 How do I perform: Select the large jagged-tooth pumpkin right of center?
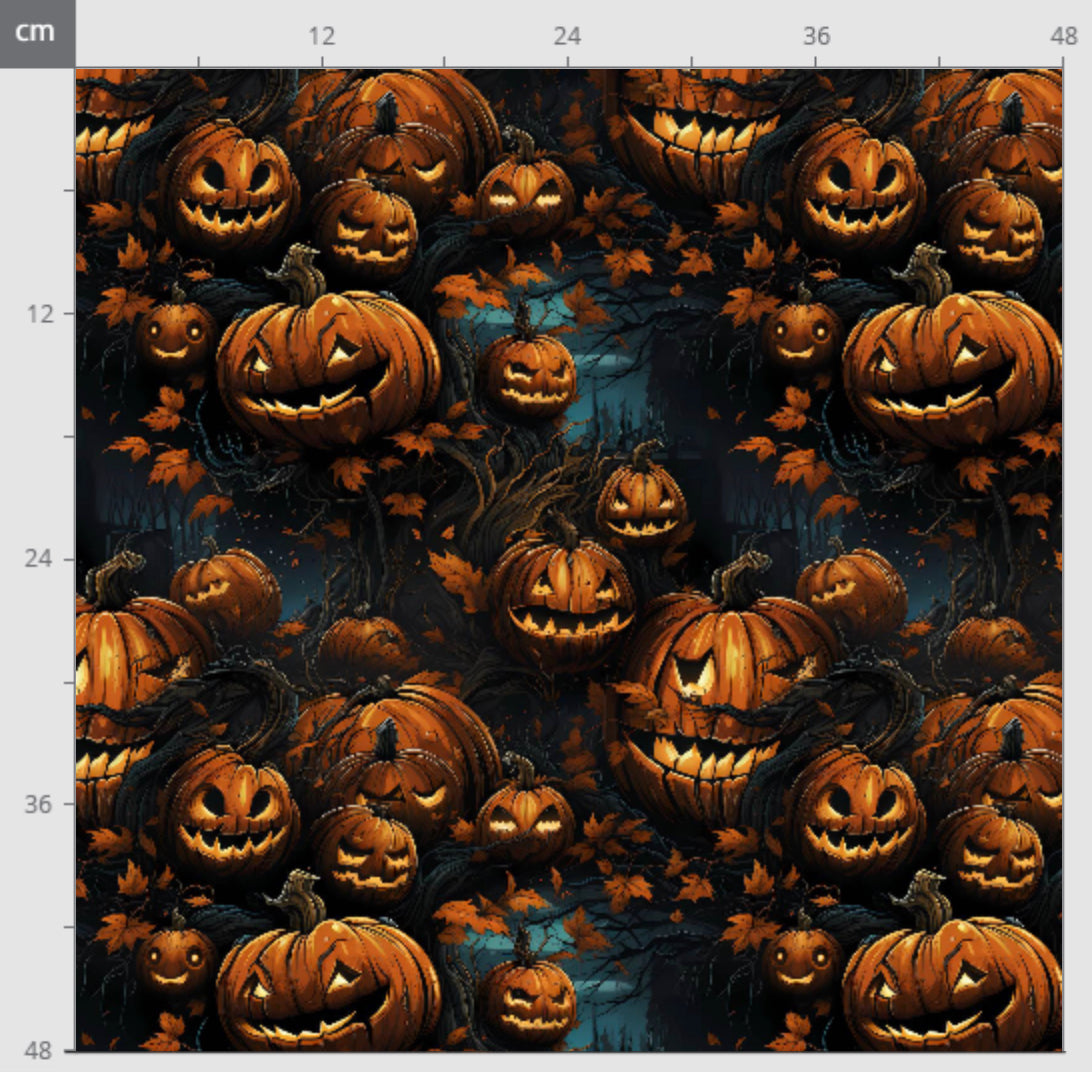click(x=725, y=690)
